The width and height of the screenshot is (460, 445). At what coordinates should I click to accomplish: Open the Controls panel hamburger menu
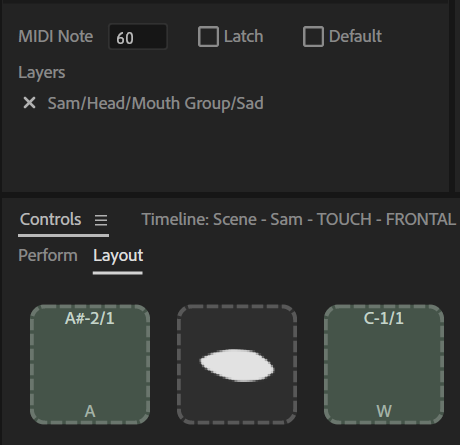point(101,220)
